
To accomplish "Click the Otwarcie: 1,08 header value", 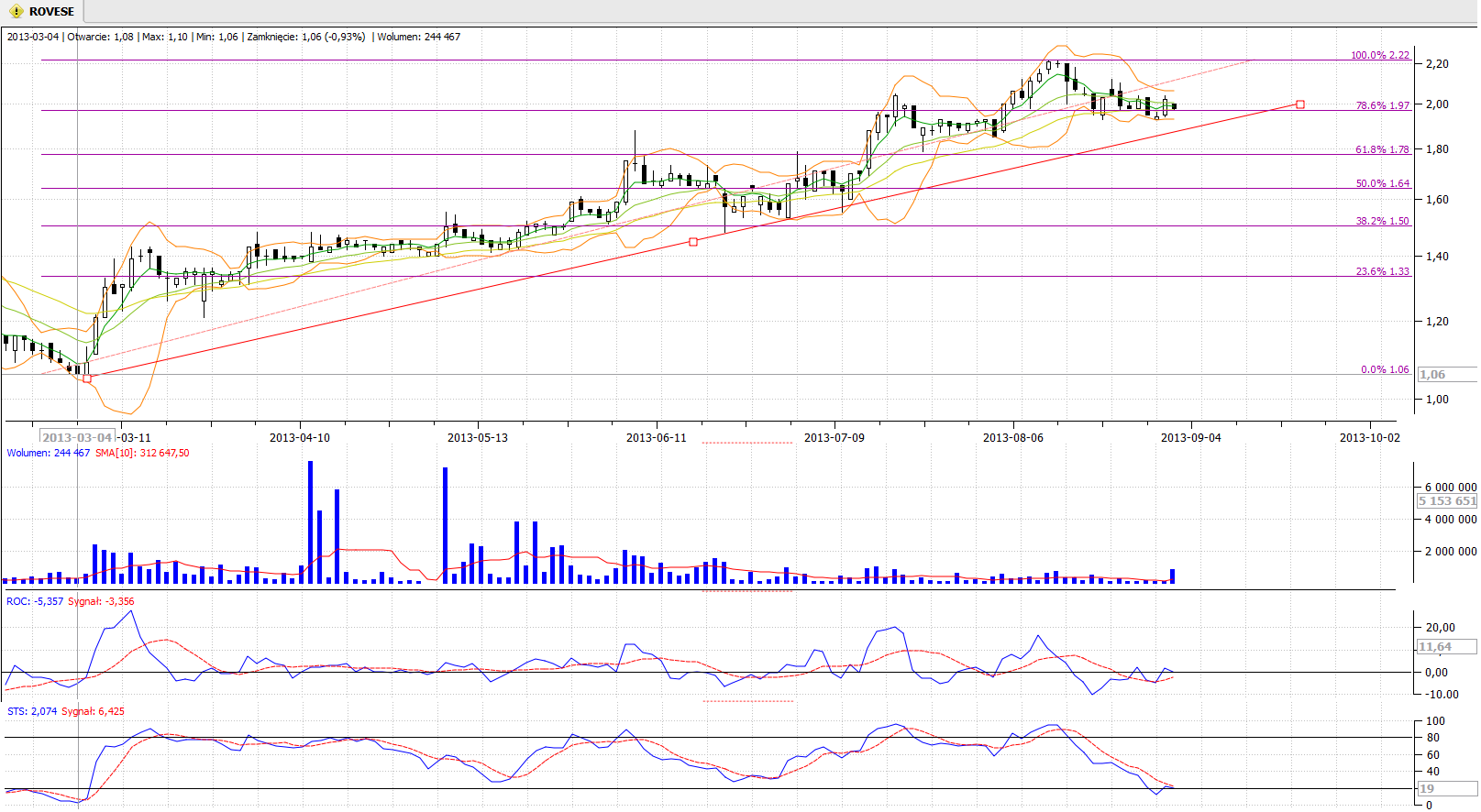I will (100, 37).
